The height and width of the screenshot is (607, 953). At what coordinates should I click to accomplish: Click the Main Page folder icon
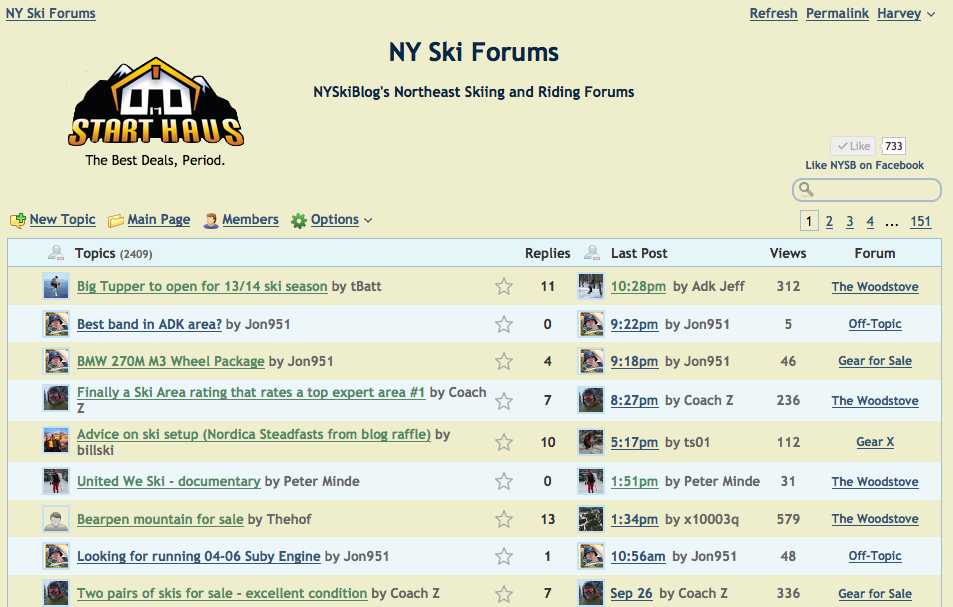click(116, 220)
